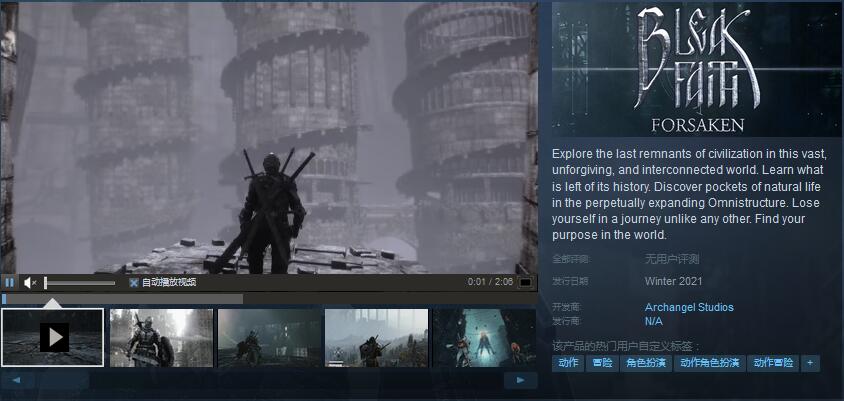Click the main trailer video area
The image size is (844, 401).
click(x=269, y=138)
